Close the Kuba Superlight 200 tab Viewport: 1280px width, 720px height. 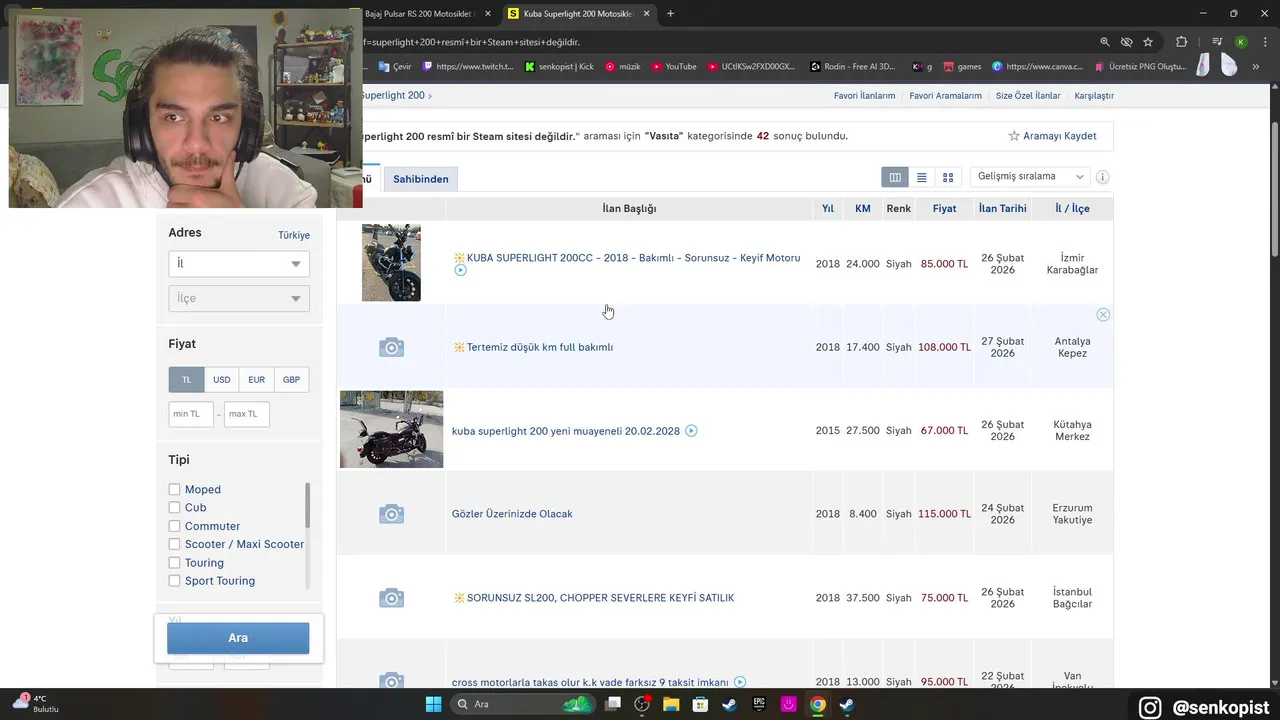[647, 13]
